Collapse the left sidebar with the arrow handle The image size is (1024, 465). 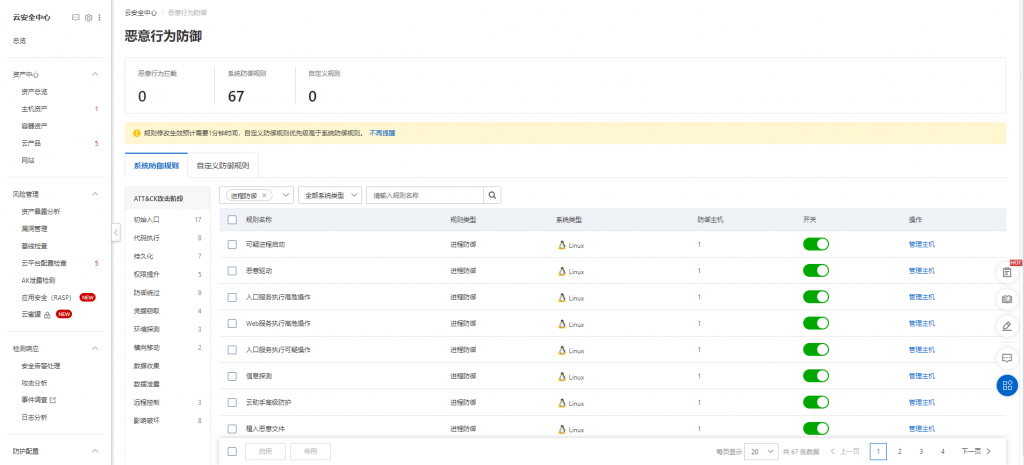click(x=115, y=232)
